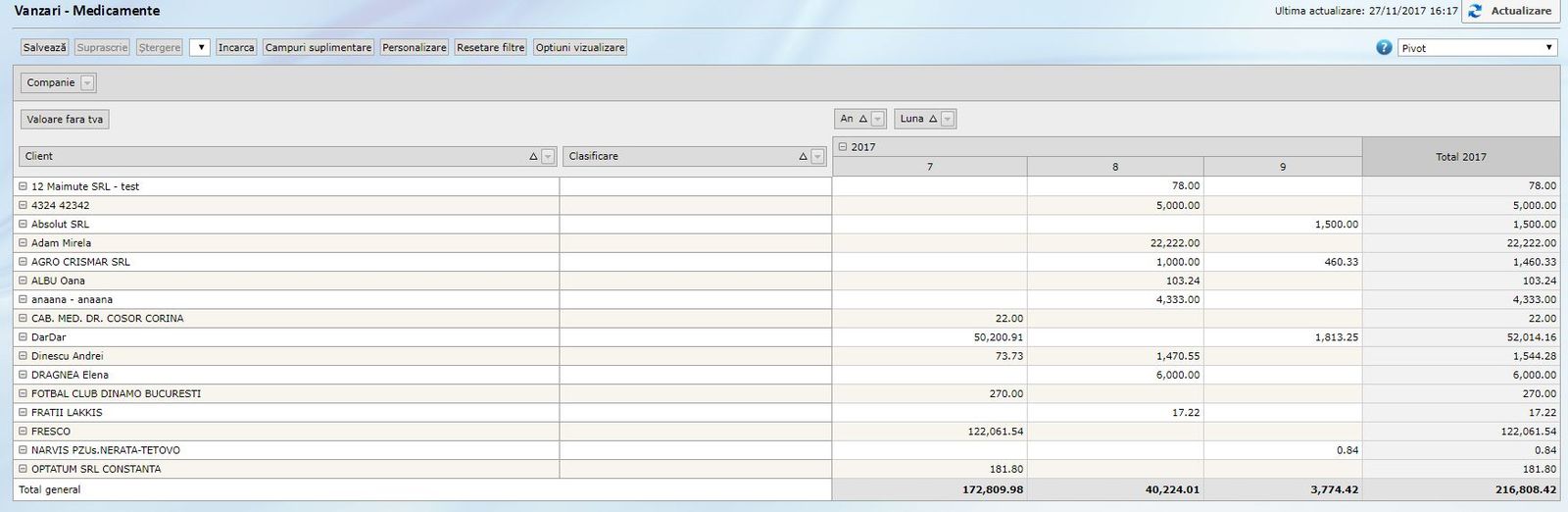Click the blue help question mark icon
Screen dimensions: 1568x512
[x=1384, y=48]
